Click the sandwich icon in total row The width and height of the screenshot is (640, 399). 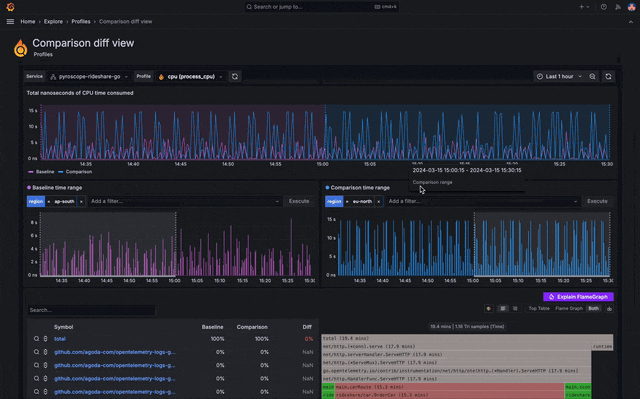tap(45, 339)
